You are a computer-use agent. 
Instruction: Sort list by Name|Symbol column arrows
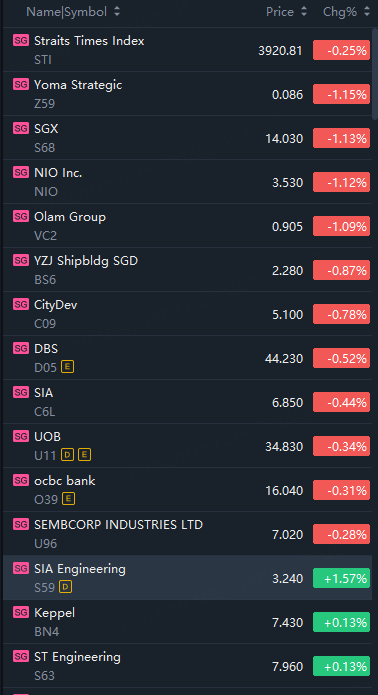[117, 12]
